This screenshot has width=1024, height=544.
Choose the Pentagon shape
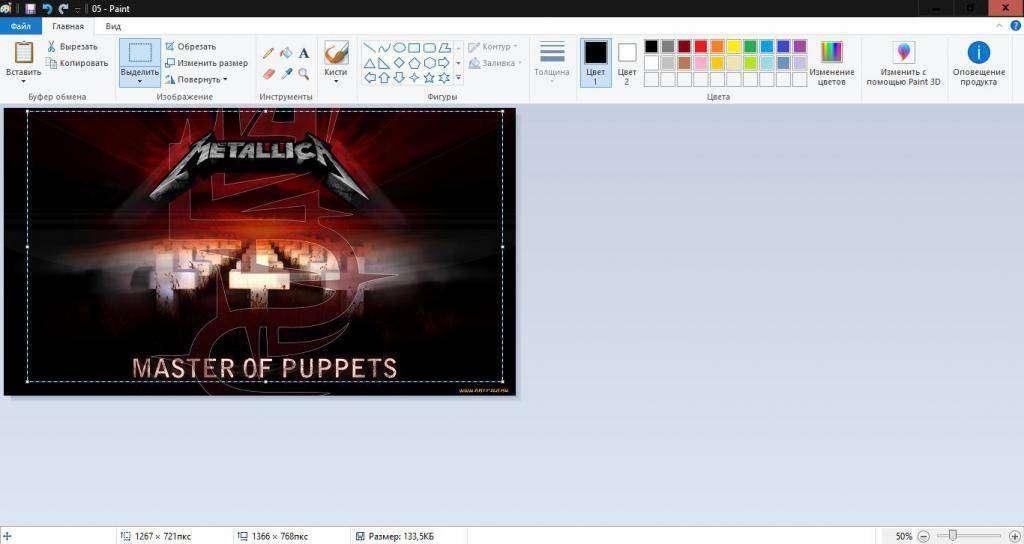pos(414,63)
